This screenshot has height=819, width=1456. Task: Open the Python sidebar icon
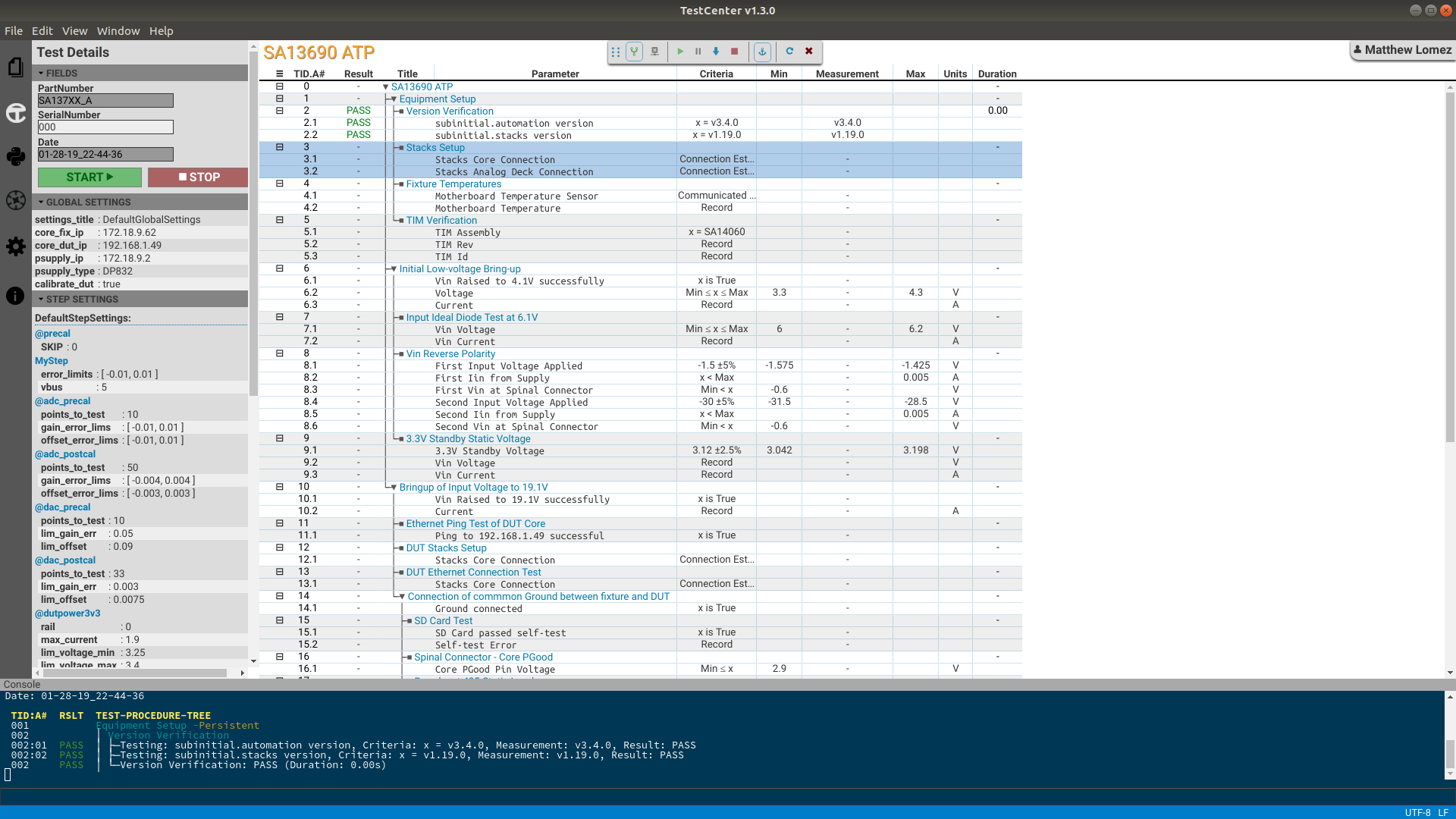tap(16, 156)
